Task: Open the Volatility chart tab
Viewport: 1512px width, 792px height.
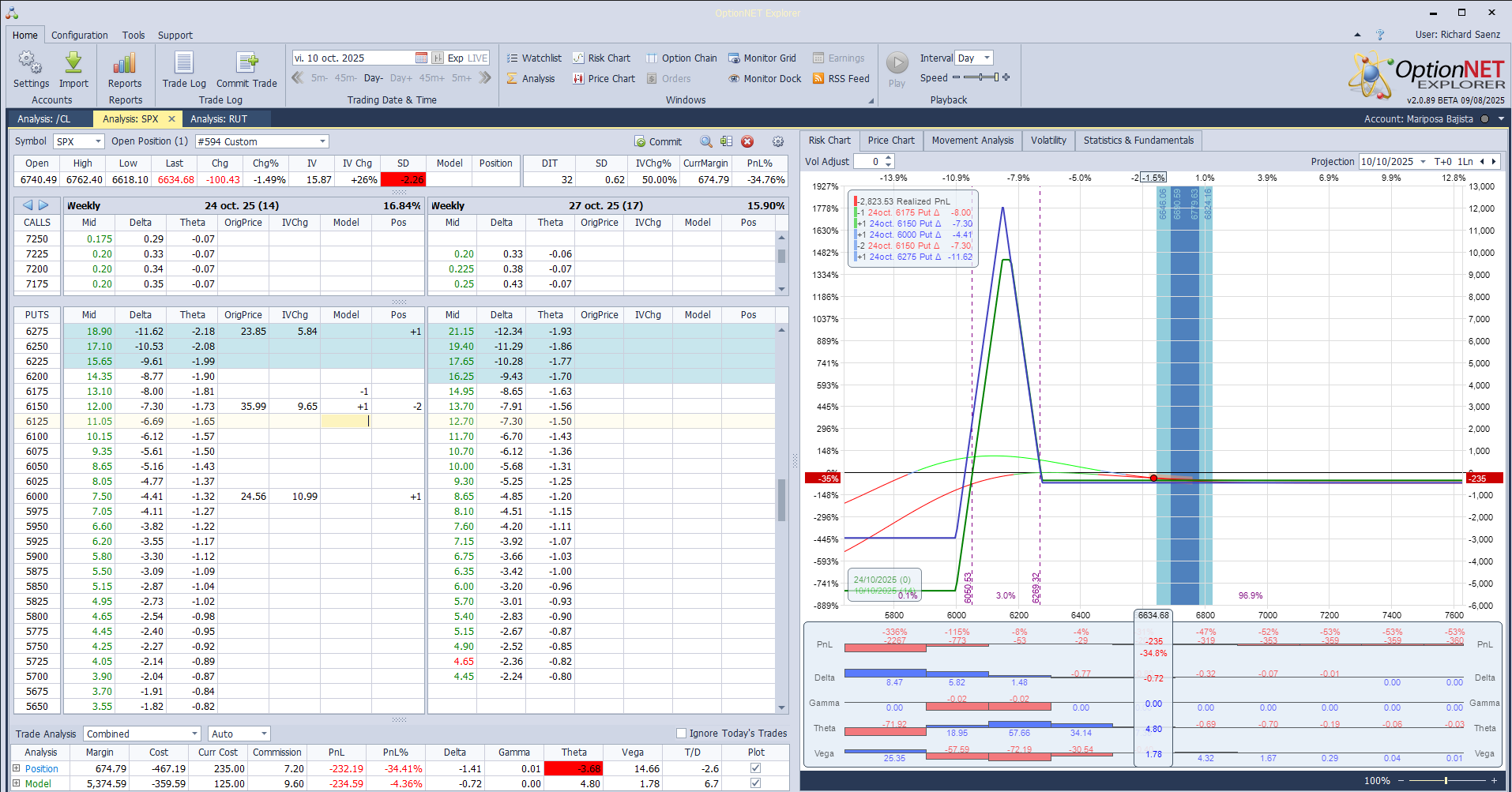Action: 1047,141
